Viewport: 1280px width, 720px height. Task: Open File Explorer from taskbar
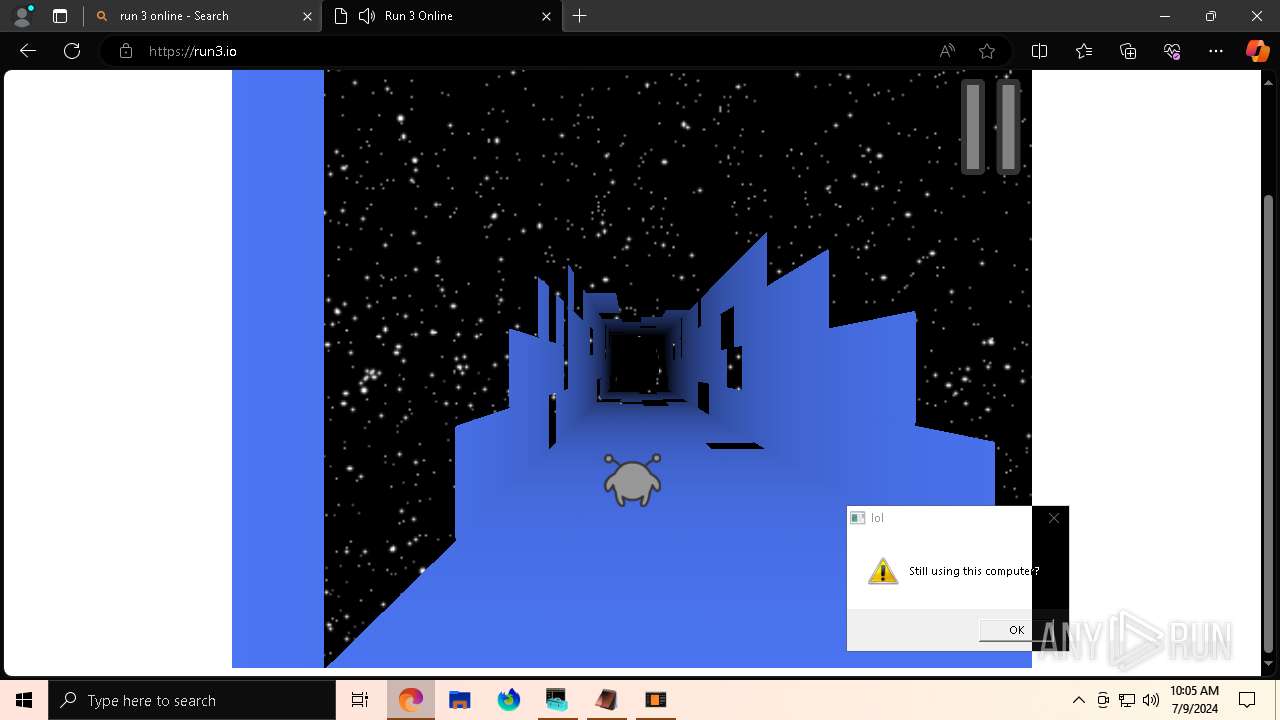(x=460, y=700)
